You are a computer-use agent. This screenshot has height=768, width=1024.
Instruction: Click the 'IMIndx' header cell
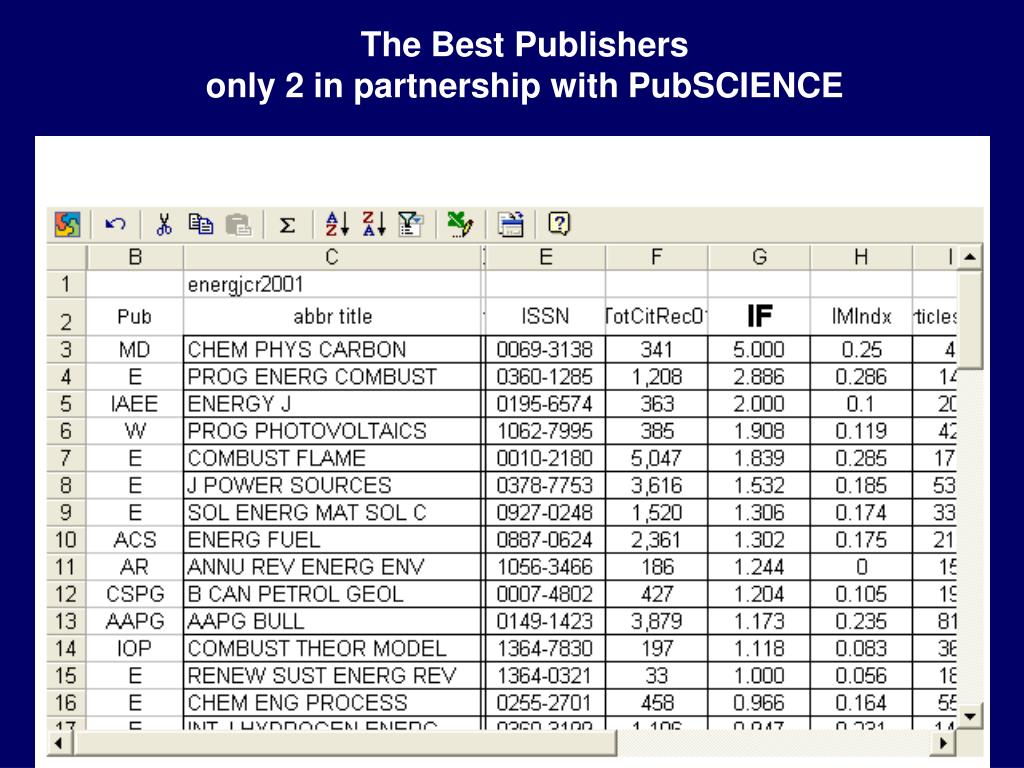tap(861, 317)
